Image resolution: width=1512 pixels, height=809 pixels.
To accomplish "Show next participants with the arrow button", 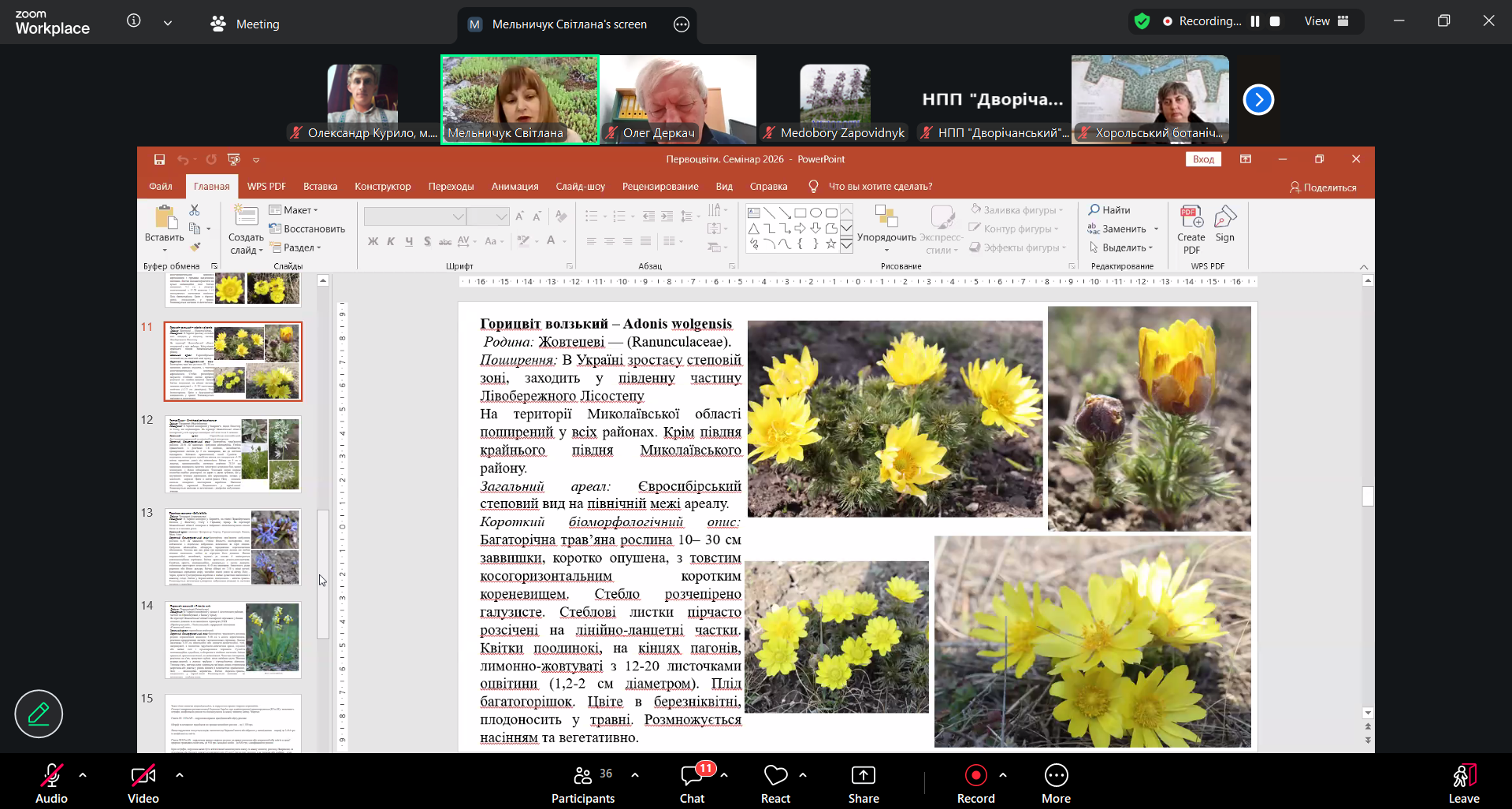I will (x=1258, y=99).
